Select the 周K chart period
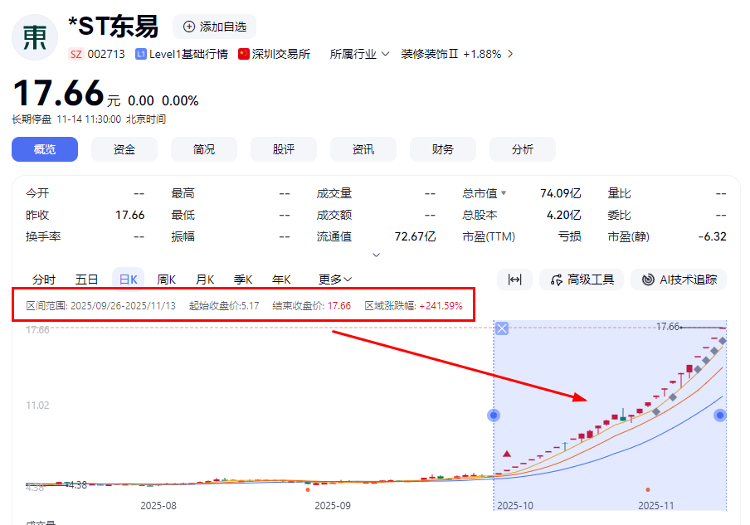 coord(166,280)
